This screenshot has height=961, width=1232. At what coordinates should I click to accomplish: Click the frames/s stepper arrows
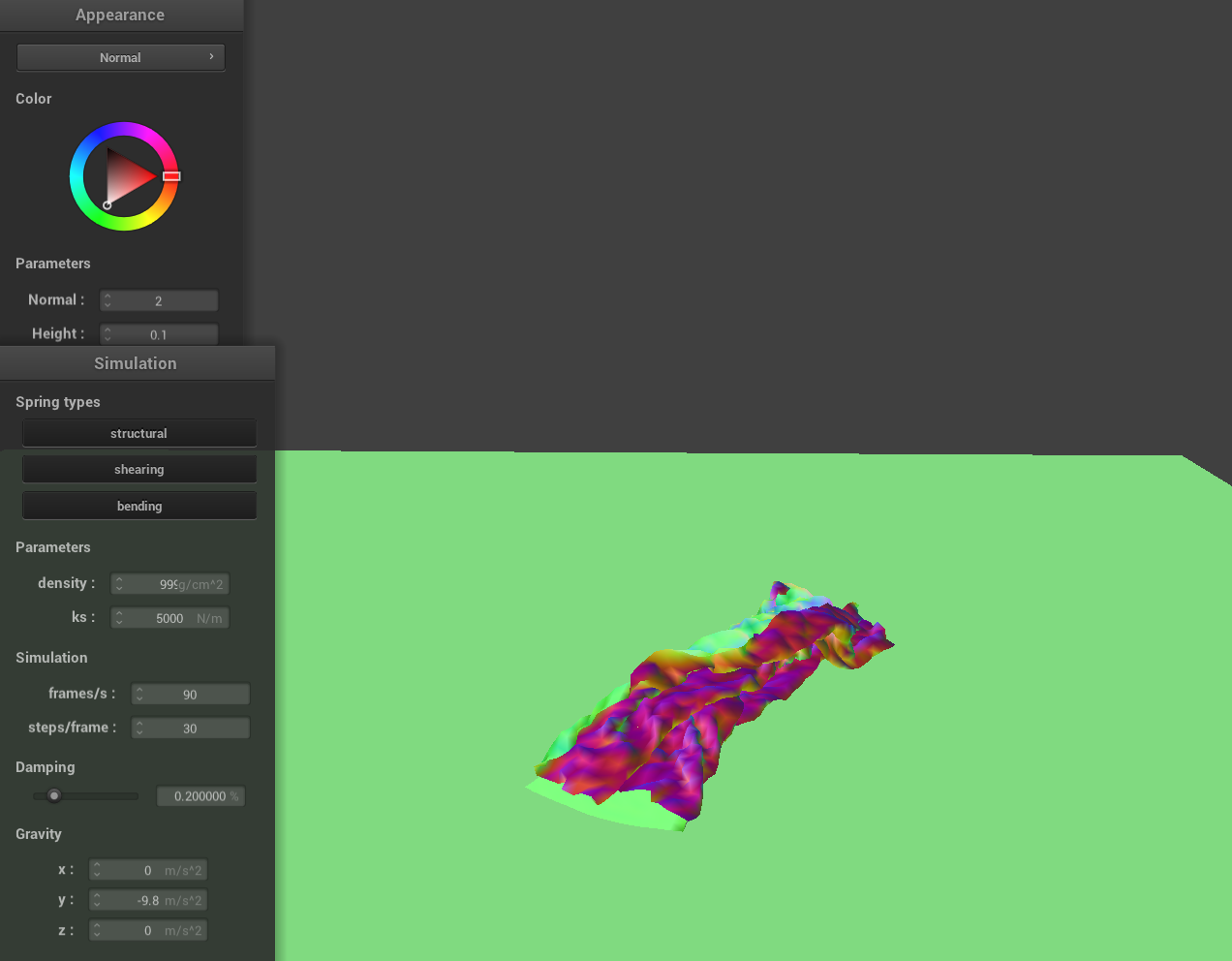coord(139,695)
